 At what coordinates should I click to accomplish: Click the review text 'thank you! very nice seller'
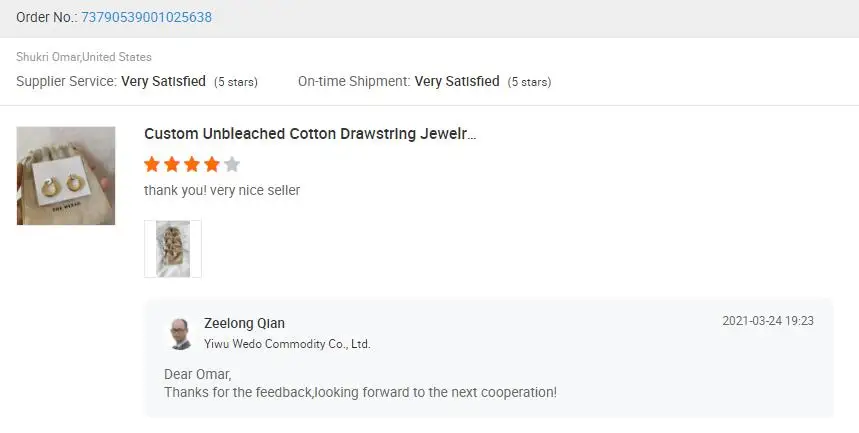(x=222, y=190)
